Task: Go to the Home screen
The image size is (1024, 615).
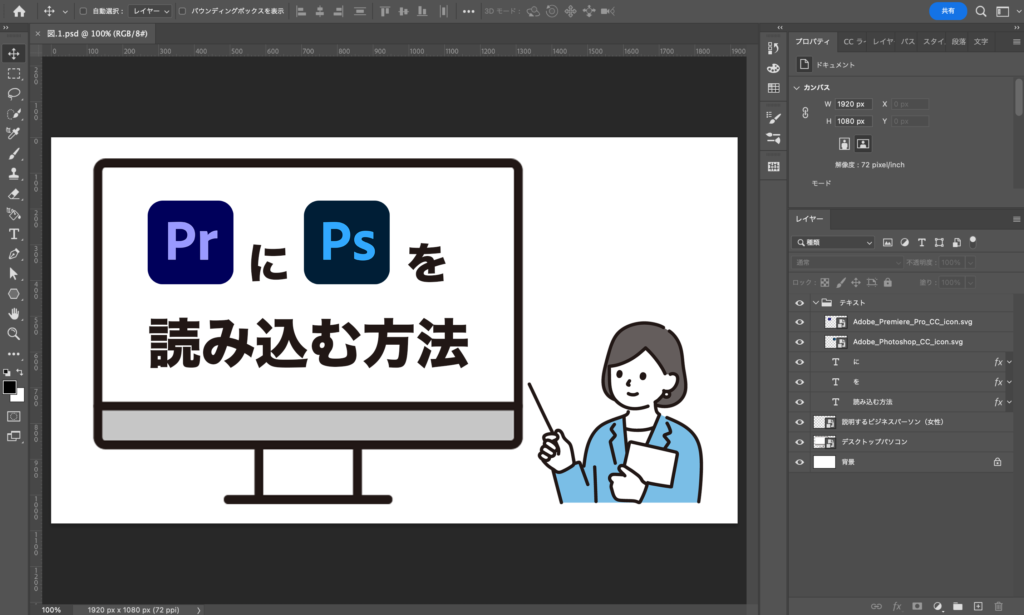Action: click(x=19, y=11)
